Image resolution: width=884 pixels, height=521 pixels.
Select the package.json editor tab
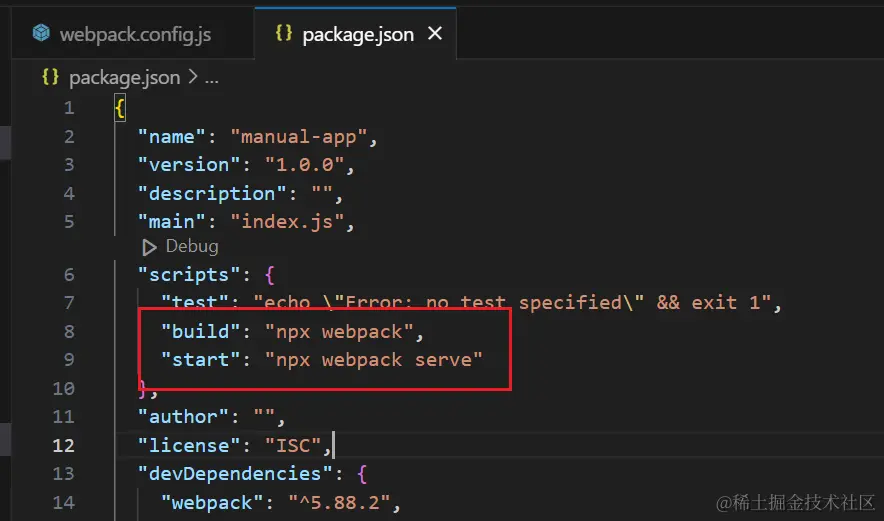pos(355,34)
